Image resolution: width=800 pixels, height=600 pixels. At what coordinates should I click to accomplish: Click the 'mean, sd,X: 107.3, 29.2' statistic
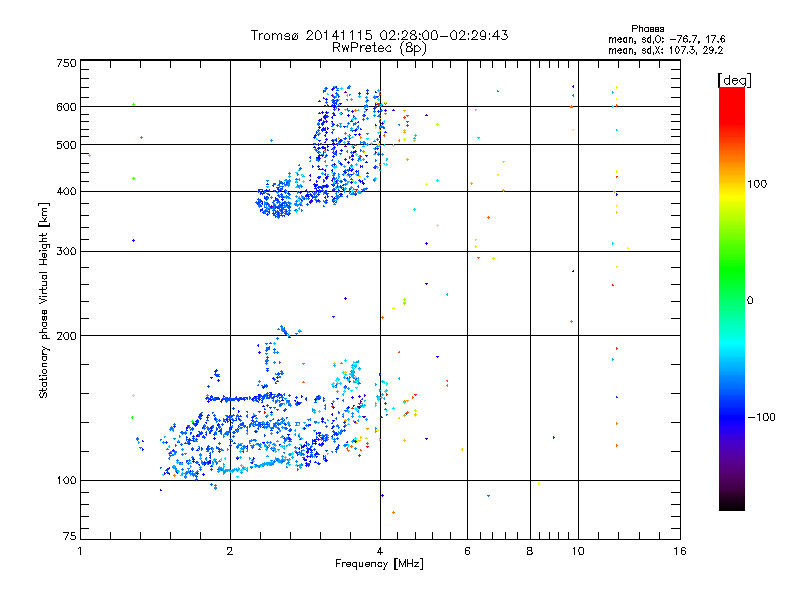tap(665, 50)
